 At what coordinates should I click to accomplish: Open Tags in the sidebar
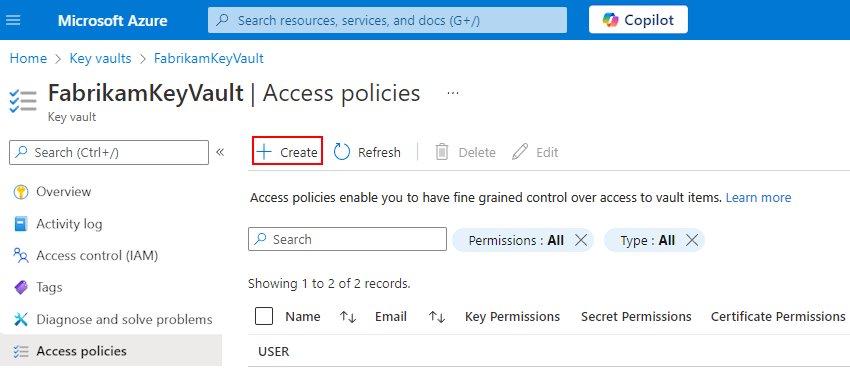pyautogui.click(x=111, y=288)
